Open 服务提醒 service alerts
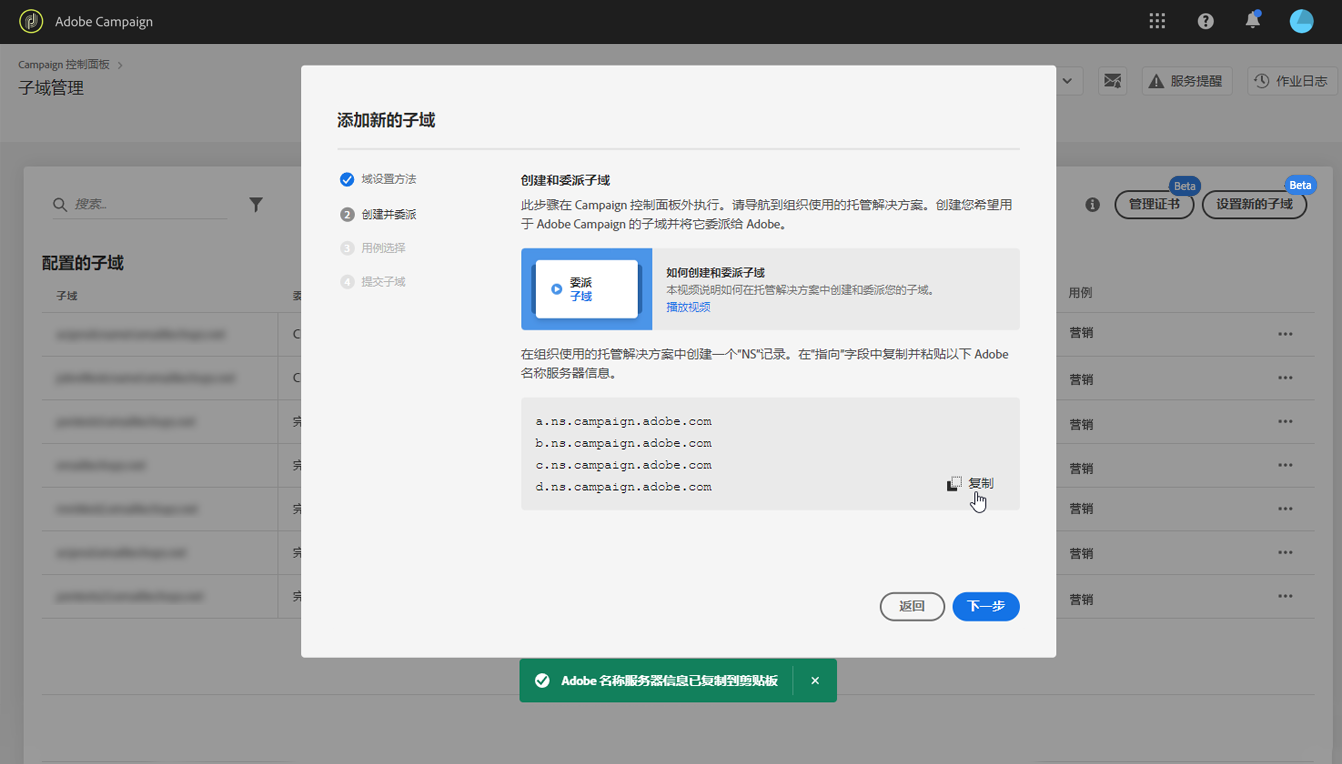The width and height of the screenshot is (1342, 764). [x=1187, y=81]
